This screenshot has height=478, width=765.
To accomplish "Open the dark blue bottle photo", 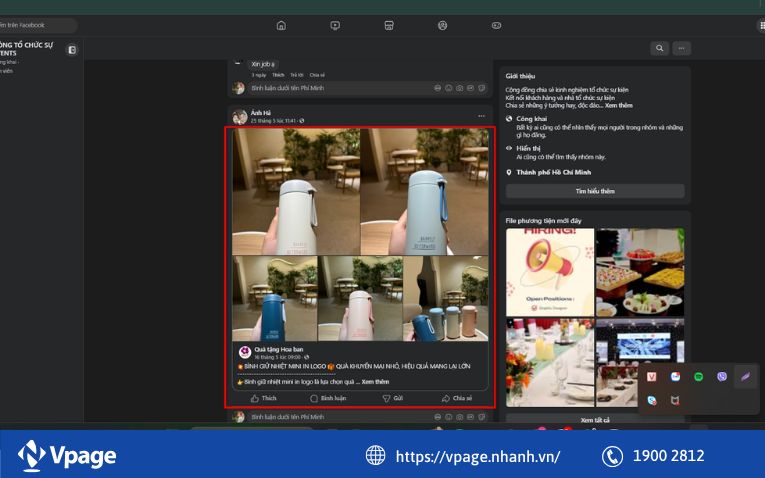I will [x=275, y=299].
